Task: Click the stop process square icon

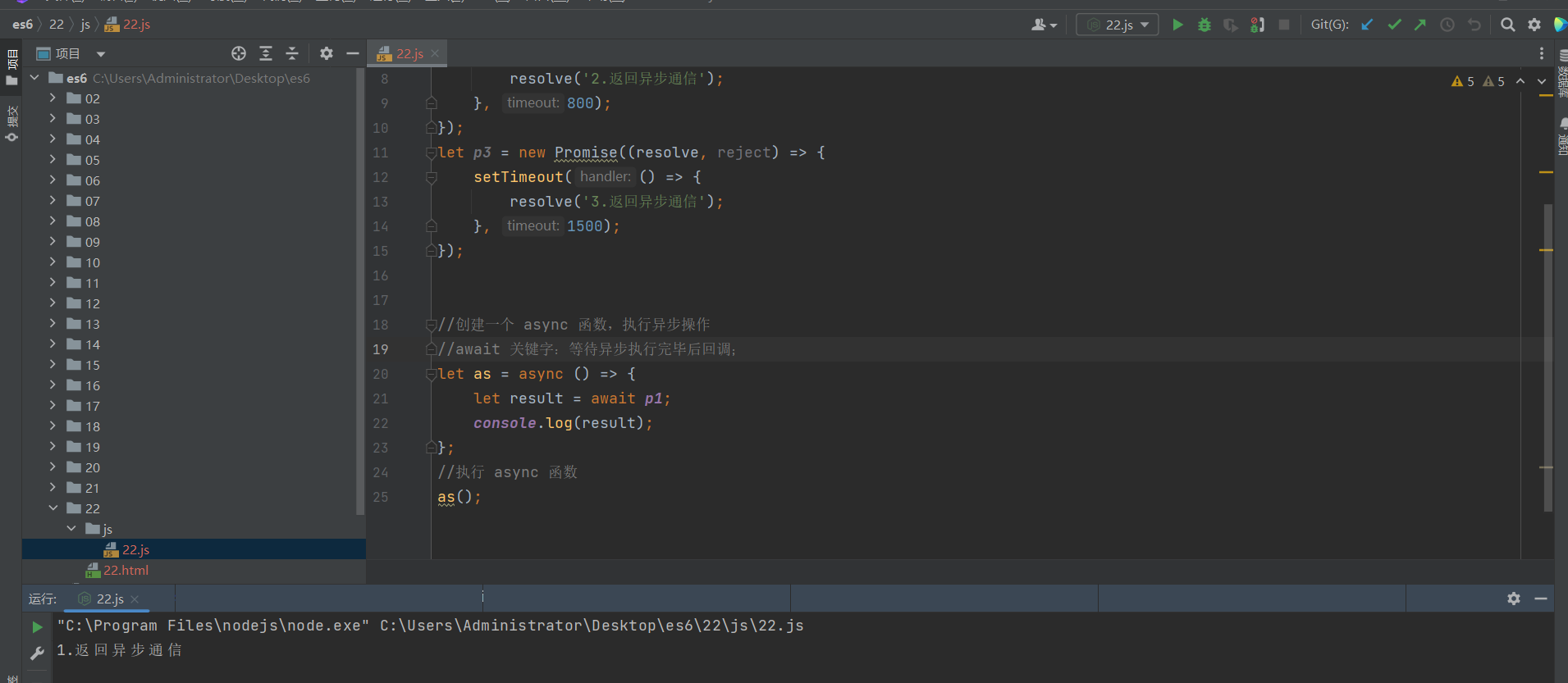Action: [1284, 25]
